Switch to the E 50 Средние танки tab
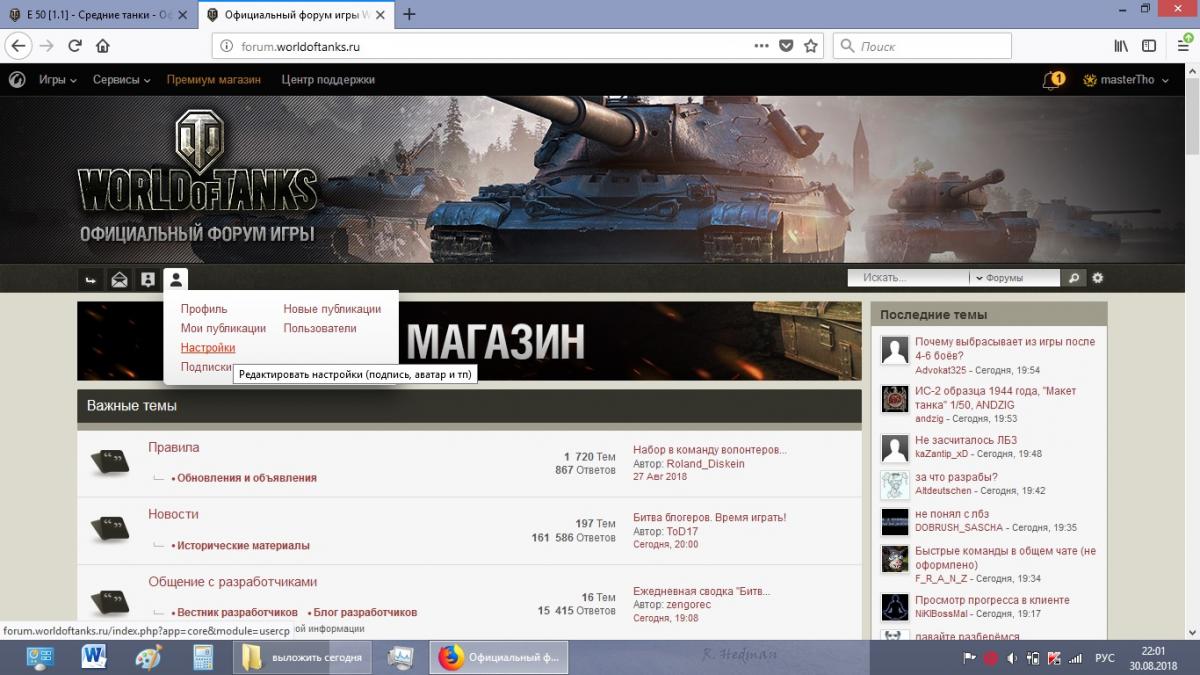 click(x=98, y=14)
